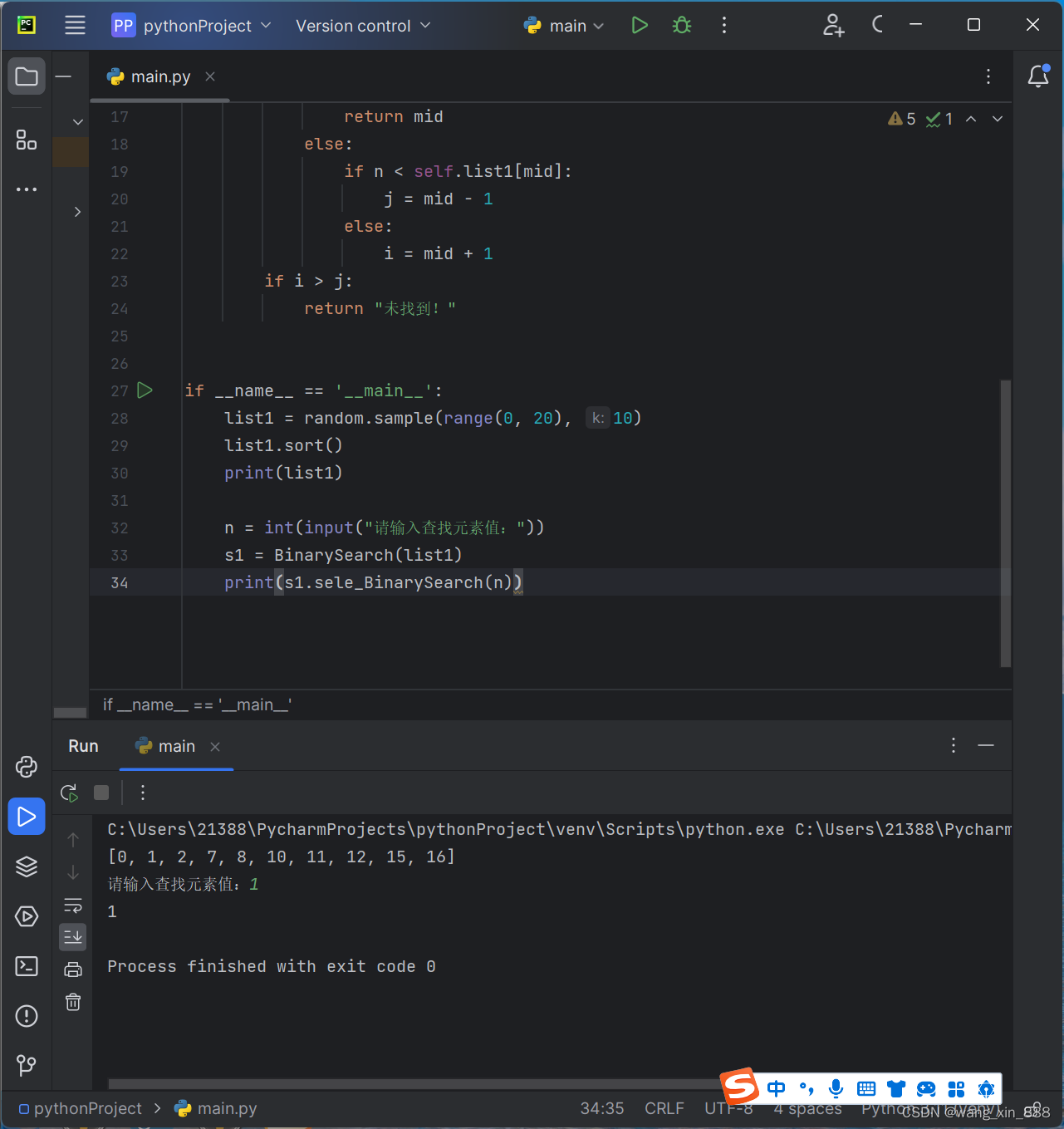This screenshot has height=1129, width=1064.
Task: Open the Python Packages tool window
Action: [26, 866]
